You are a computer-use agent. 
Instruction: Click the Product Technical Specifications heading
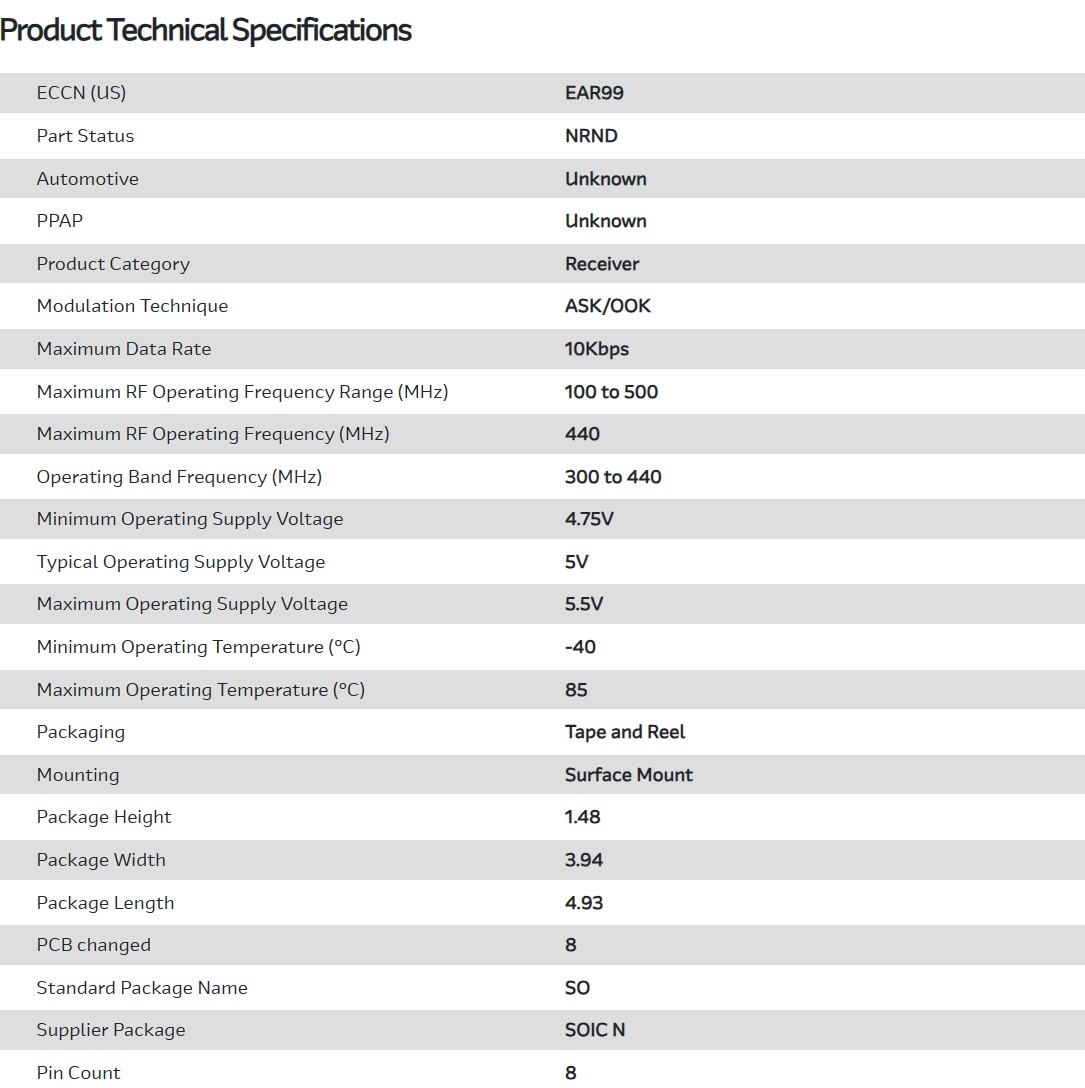[206, 31]
